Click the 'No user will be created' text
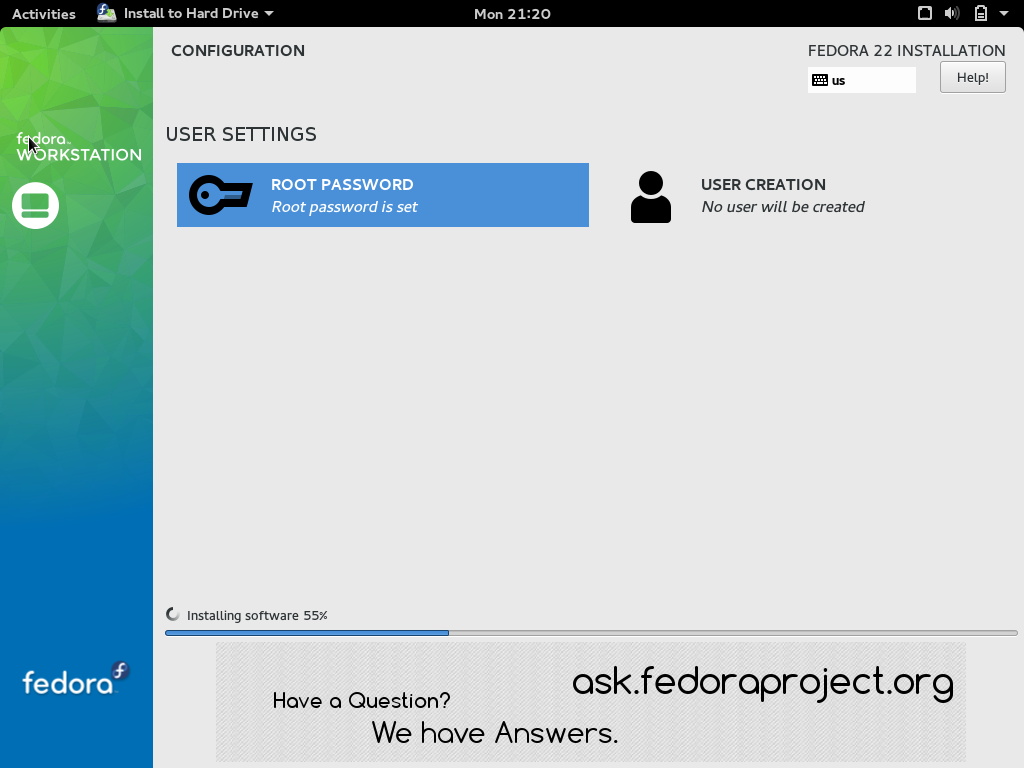This screenshot has height=768, width=1024. 782,207
